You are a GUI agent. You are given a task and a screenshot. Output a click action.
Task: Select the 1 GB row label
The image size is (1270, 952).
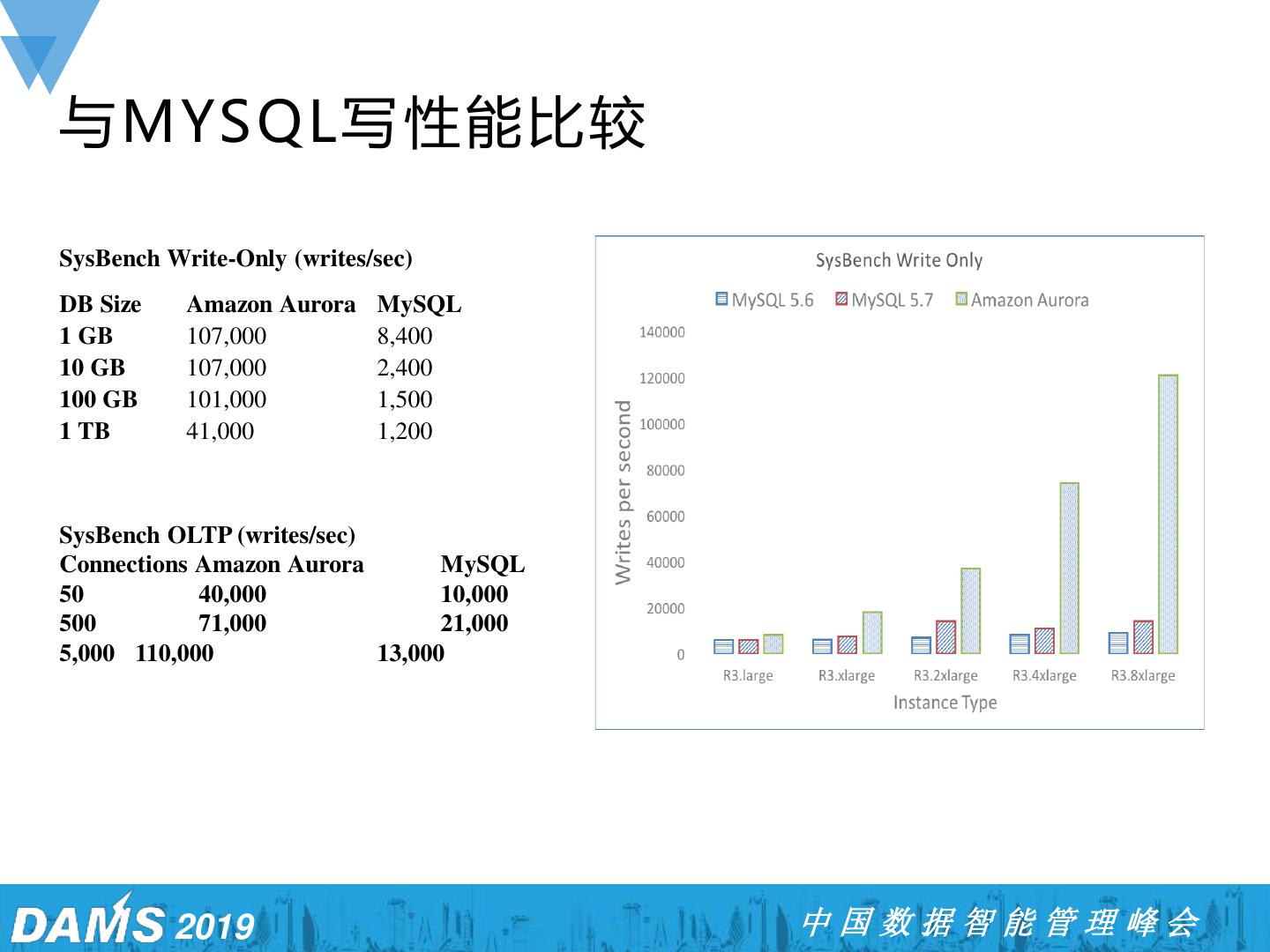point(86,336)
